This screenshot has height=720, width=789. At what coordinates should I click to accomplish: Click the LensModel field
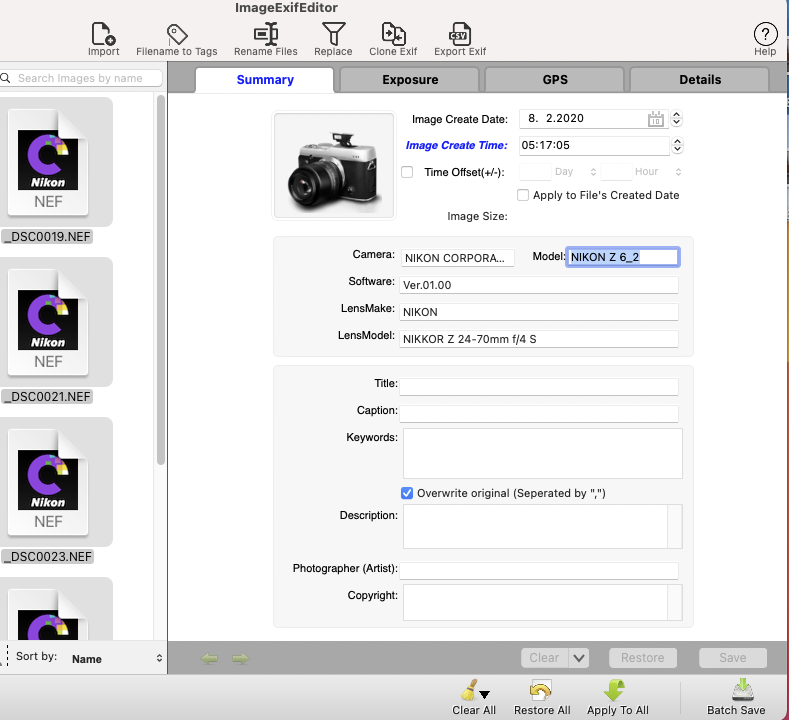[x=538, y=339]
